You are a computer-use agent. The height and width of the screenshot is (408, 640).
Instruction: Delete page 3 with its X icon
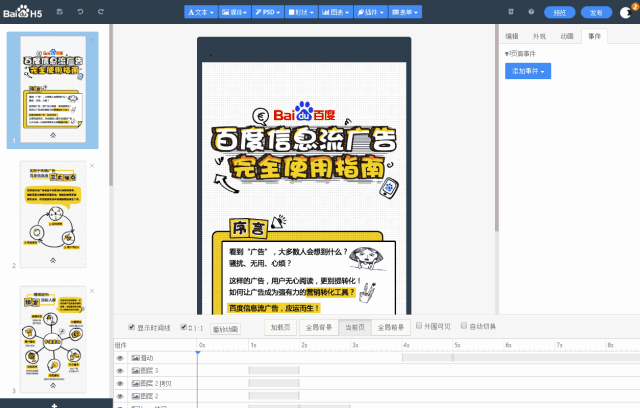click(x=92, y=291)
